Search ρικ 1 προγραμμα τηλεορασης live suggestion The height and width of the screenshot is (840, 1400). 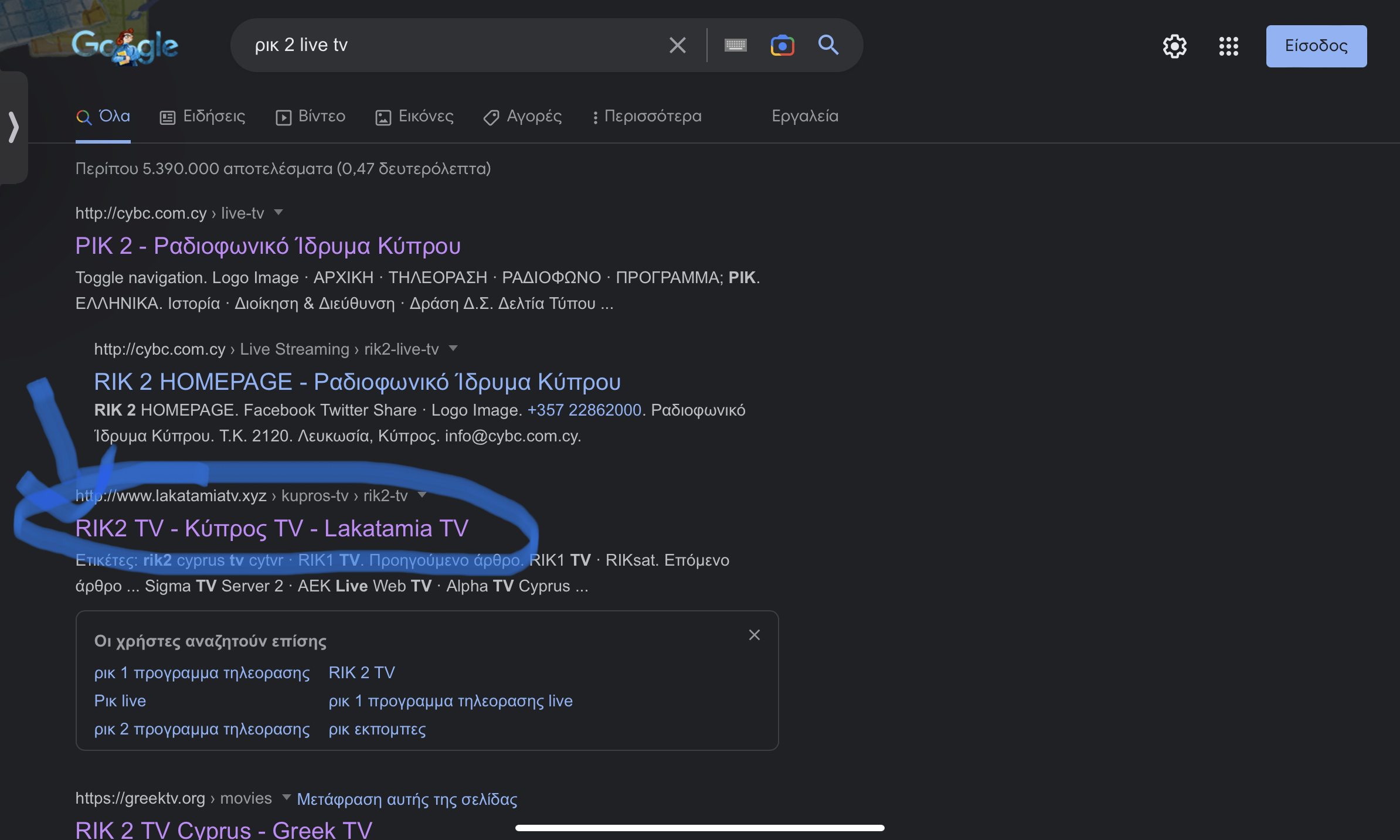[451, 700]
